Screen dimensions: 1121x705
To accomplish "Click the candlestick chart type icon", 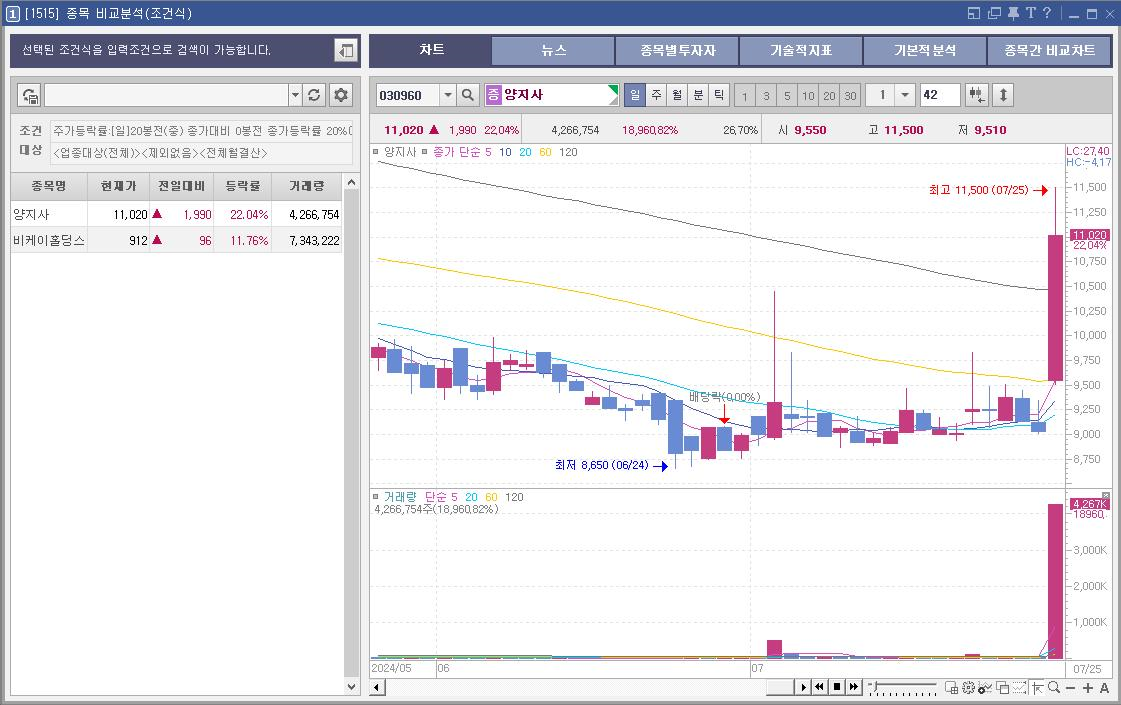I will coord(976,95).
